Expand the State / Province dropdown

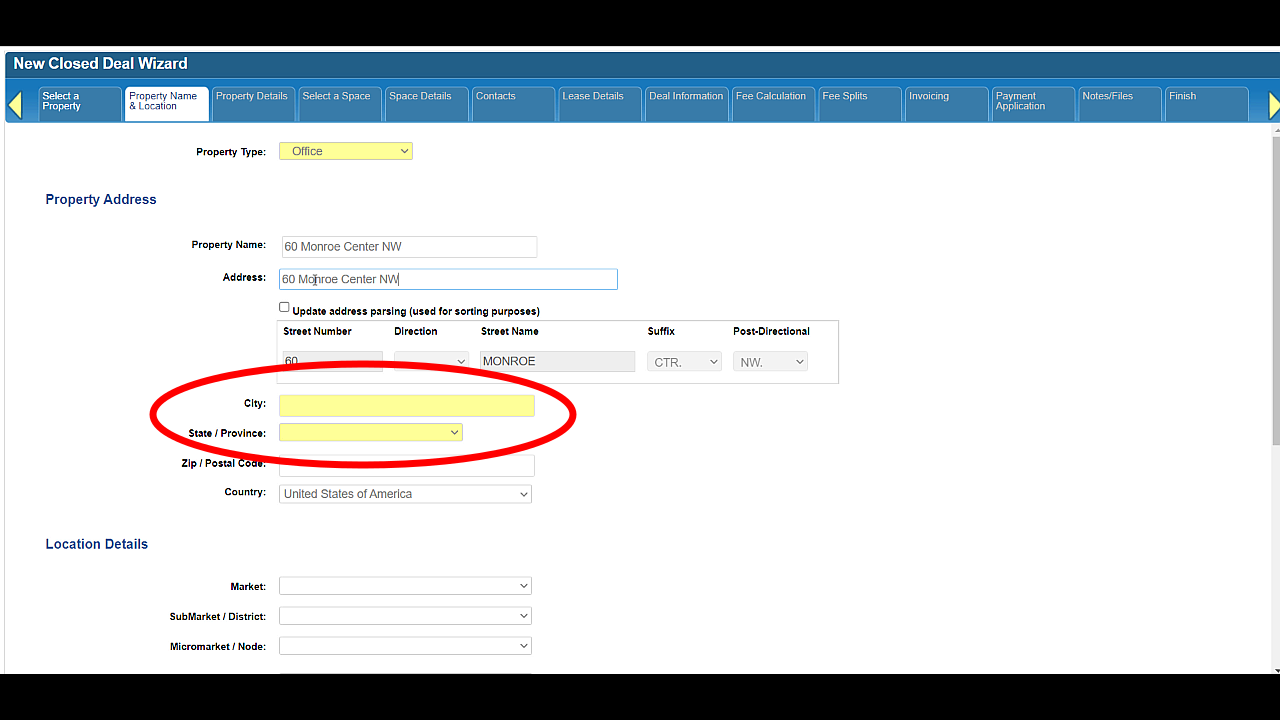(371, 432)
